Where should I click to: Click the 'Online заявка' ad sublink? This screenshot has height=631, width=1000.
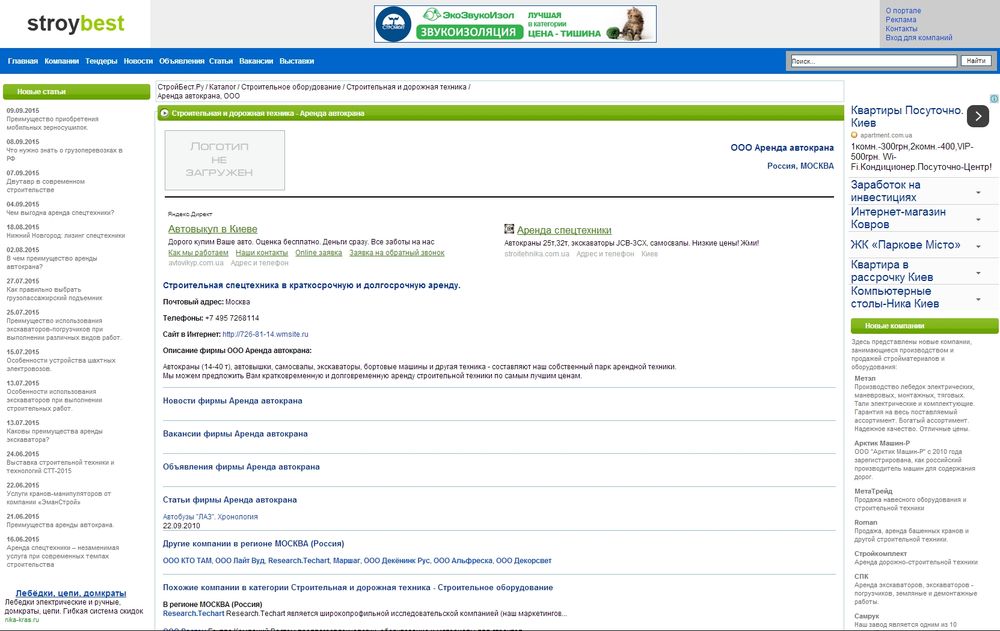(x=318, y=253)
